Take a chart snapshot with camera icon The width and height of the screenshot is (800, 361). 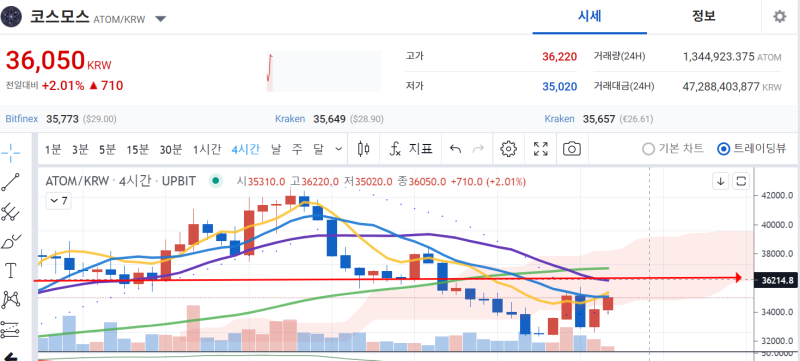[572, 149]
